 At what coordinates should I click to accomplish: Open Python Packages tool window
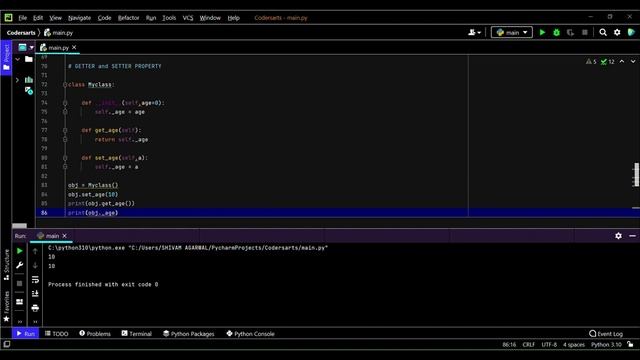click(189, 333)
